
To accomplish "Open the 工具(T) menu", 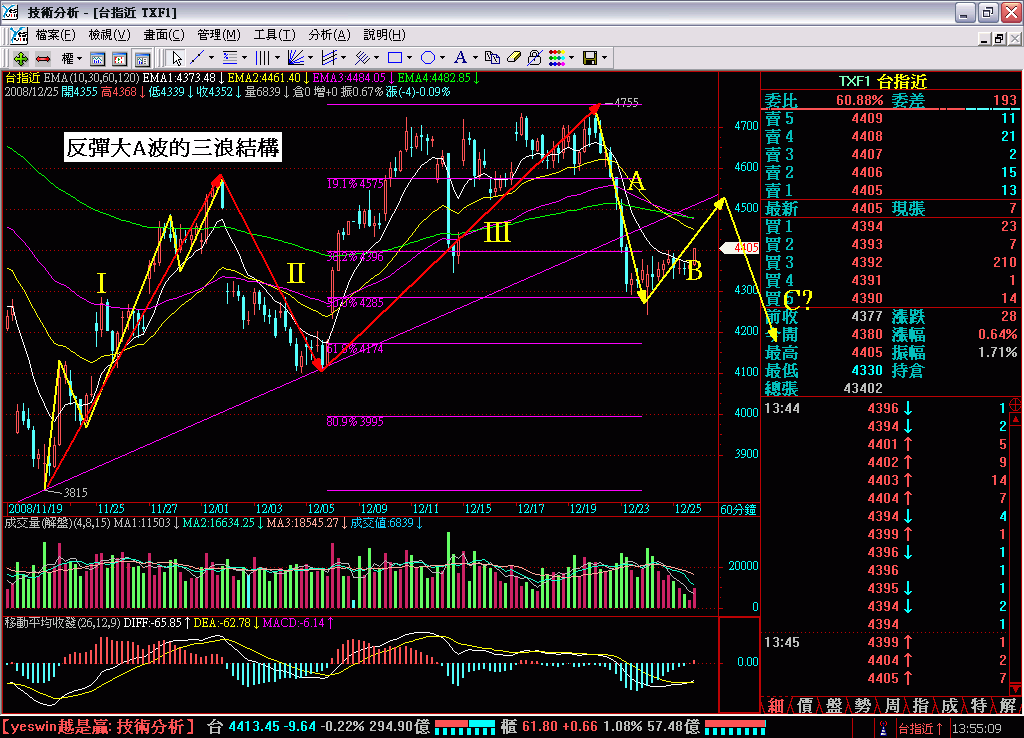I will coord(274,35).
